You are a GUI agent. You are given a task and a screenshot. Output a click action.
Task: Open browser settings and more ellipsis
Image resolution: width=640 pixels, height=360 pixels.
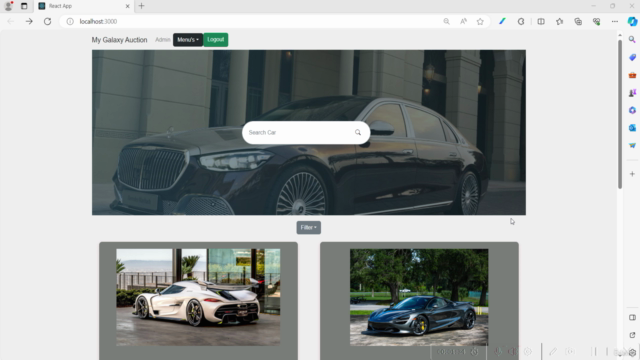tap(615, 22)
